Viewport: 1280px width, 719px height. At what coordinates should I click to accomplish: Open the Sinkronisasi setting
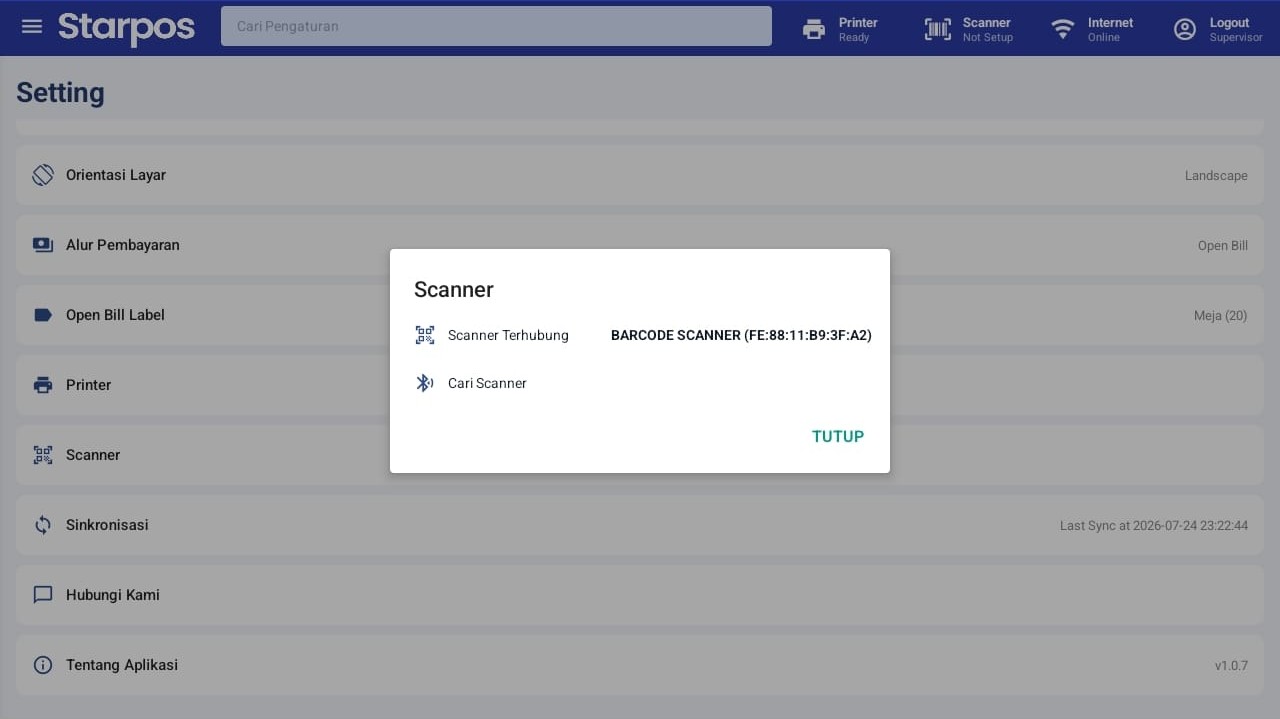click(x=640, y=525)
